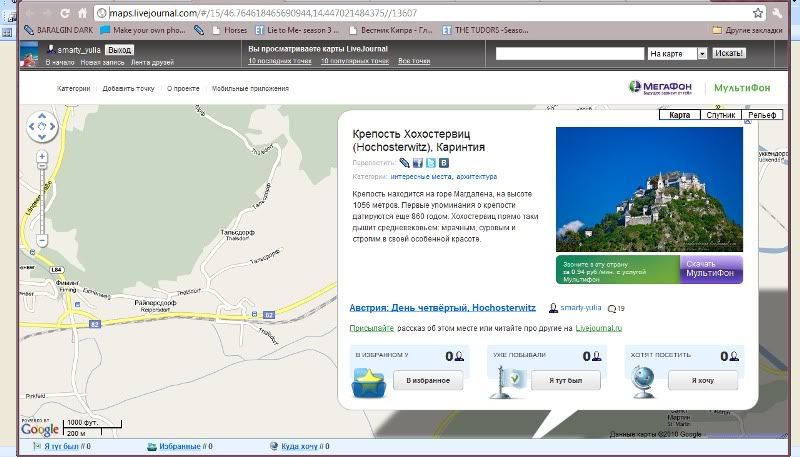800x457 pixels.
Task: Open category 'интересные места'
Action: click(421, 176)
